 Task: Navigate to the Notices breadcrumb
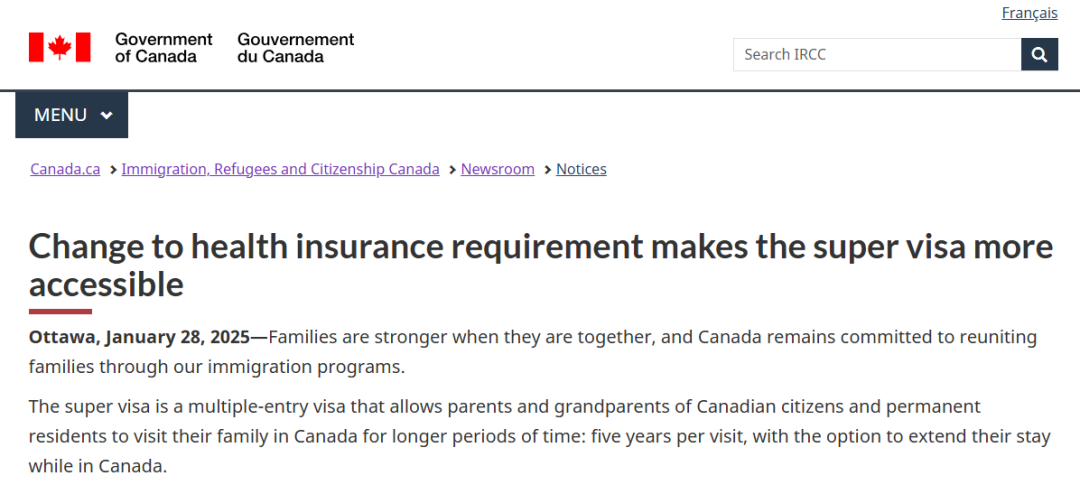pos(581,169)
